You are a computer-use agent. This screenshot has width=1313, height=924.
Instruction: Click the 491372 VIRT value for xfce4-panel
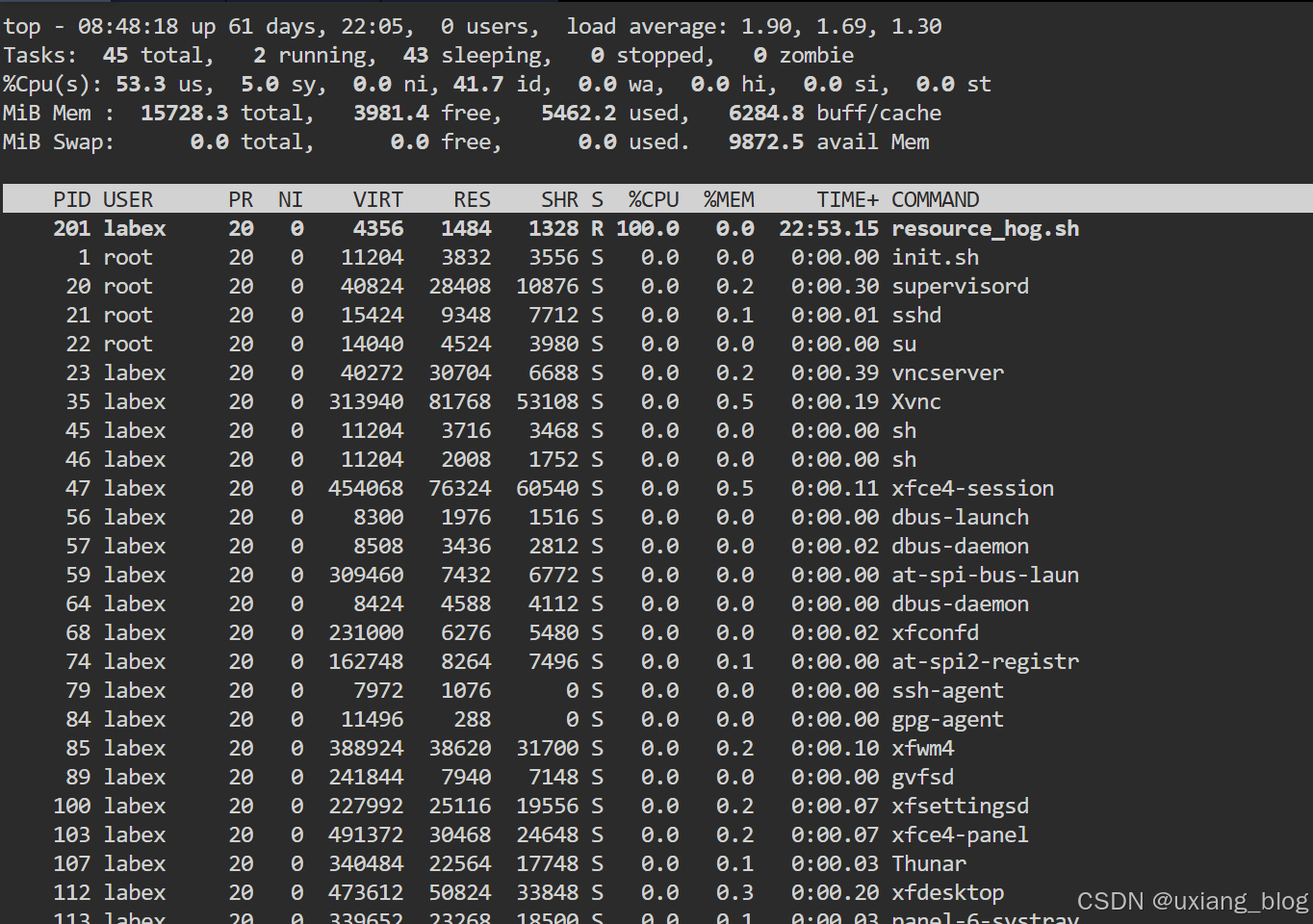[x=366, y=835]
